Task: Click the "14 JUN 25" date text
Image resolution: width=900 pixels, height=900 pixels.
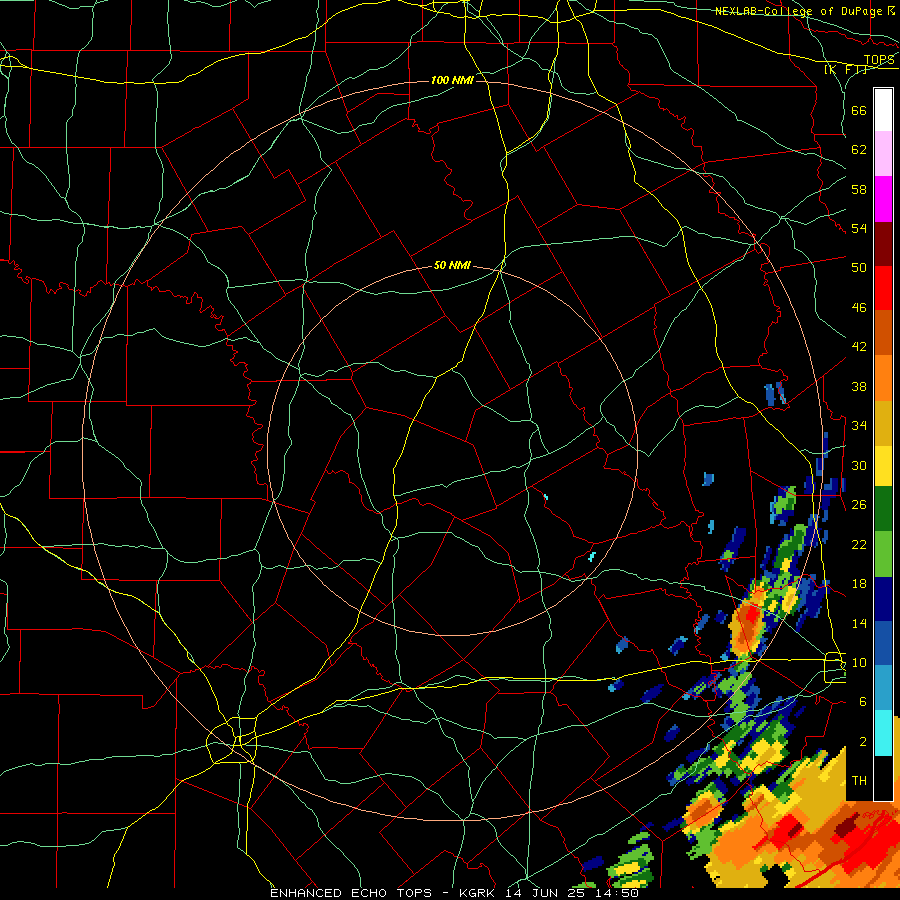Action: click(x=547, y=893)
